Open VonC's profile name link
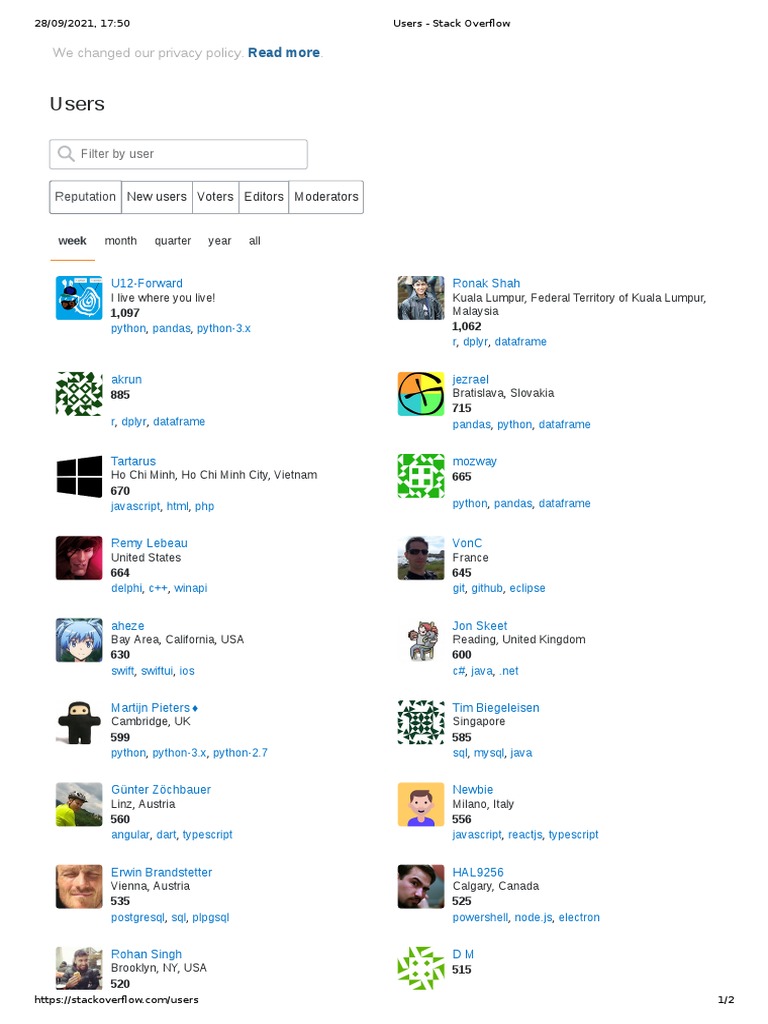768x1024 pixels. [x=467, y=543]
